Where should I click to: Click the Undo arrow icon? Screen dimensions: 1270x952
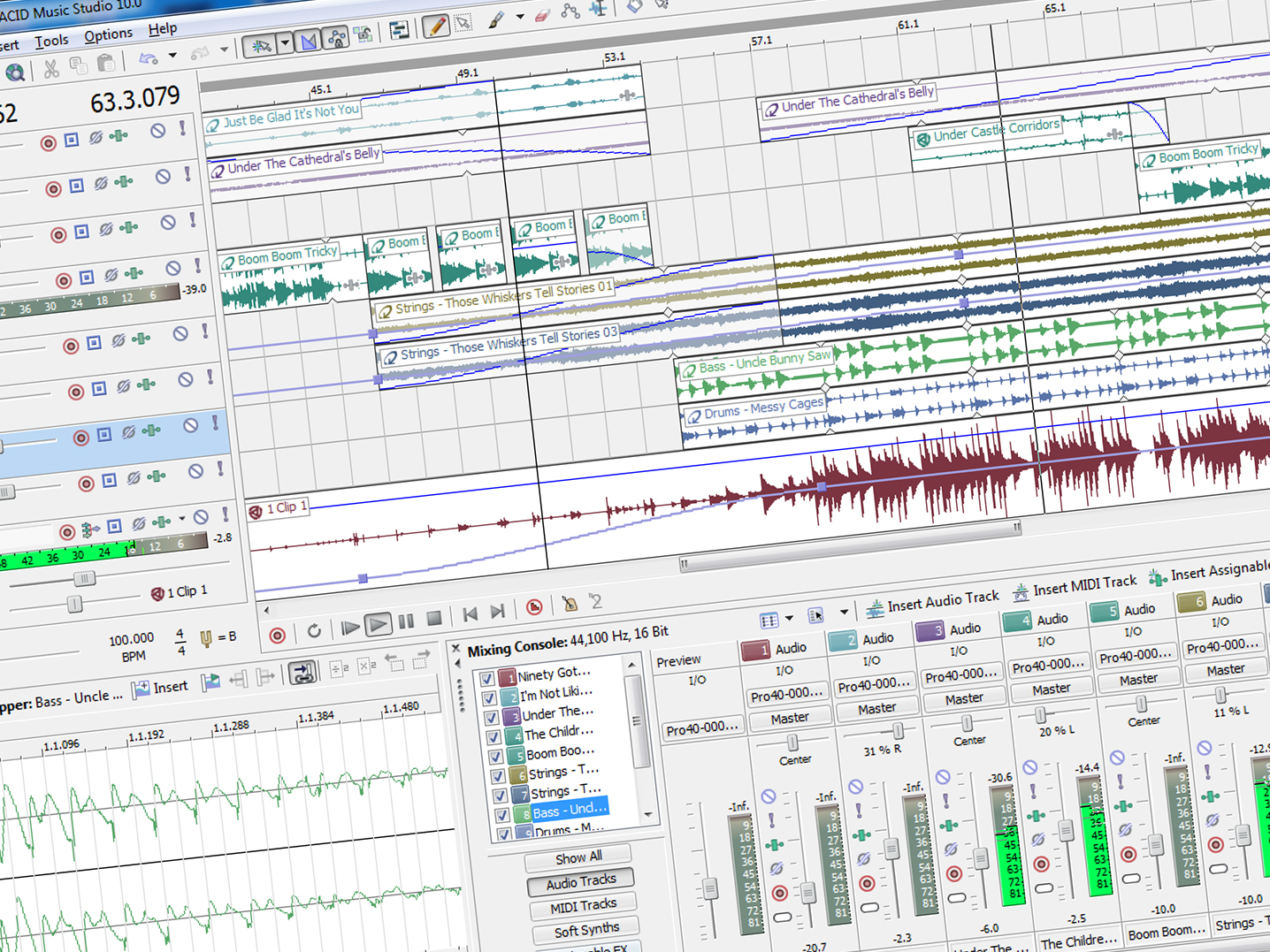148,58
